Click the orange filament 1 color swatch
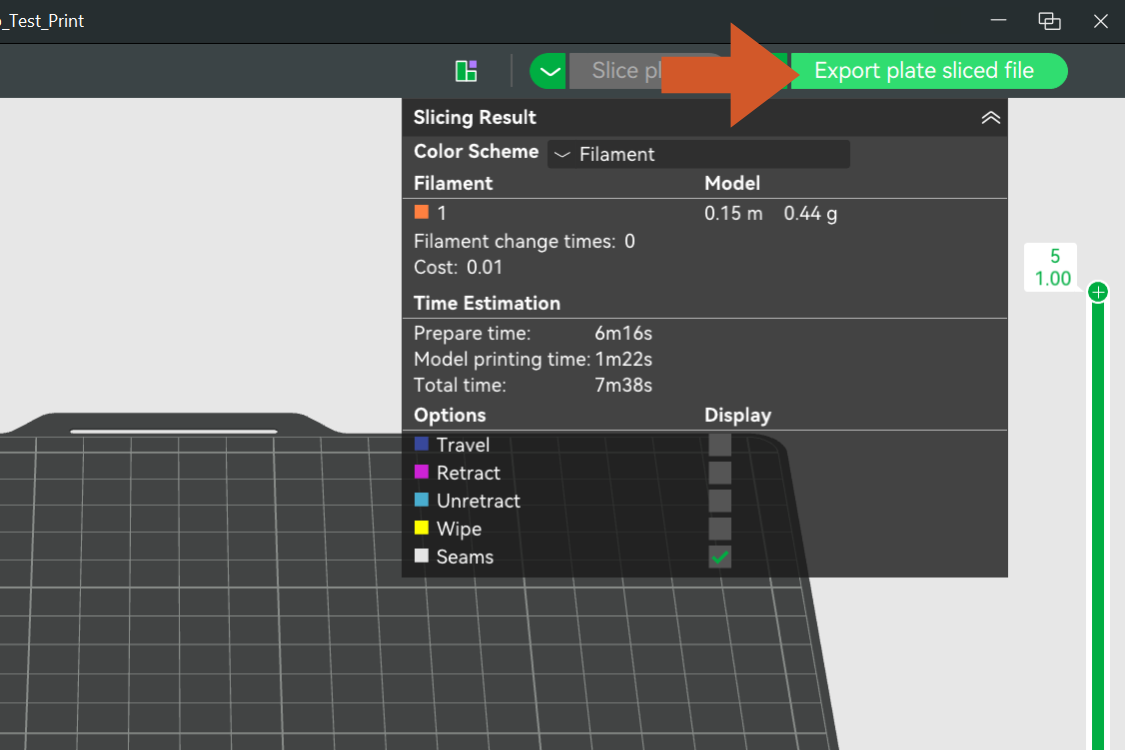 click(x=421, y=212)
